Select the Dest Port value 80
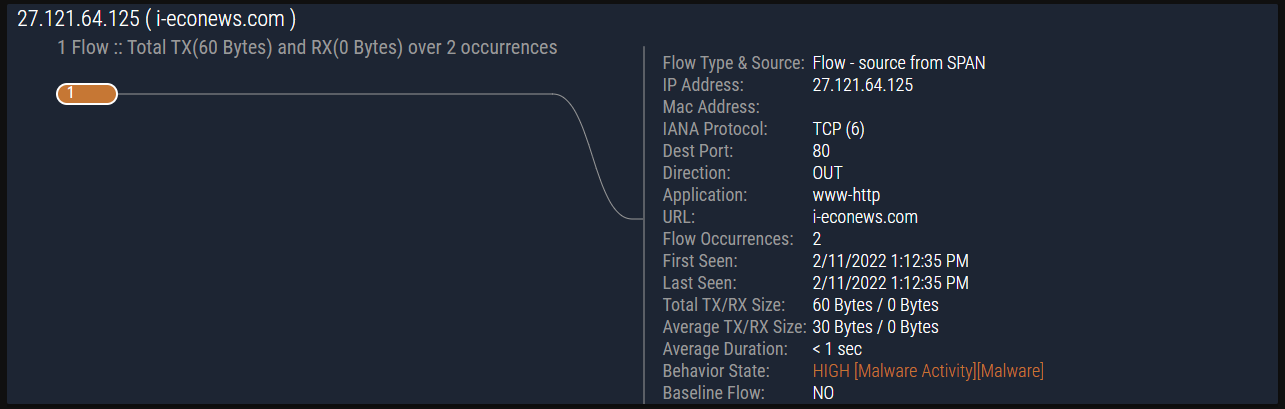This screenshot has width=1285, height=409. [x=821, y=151]
